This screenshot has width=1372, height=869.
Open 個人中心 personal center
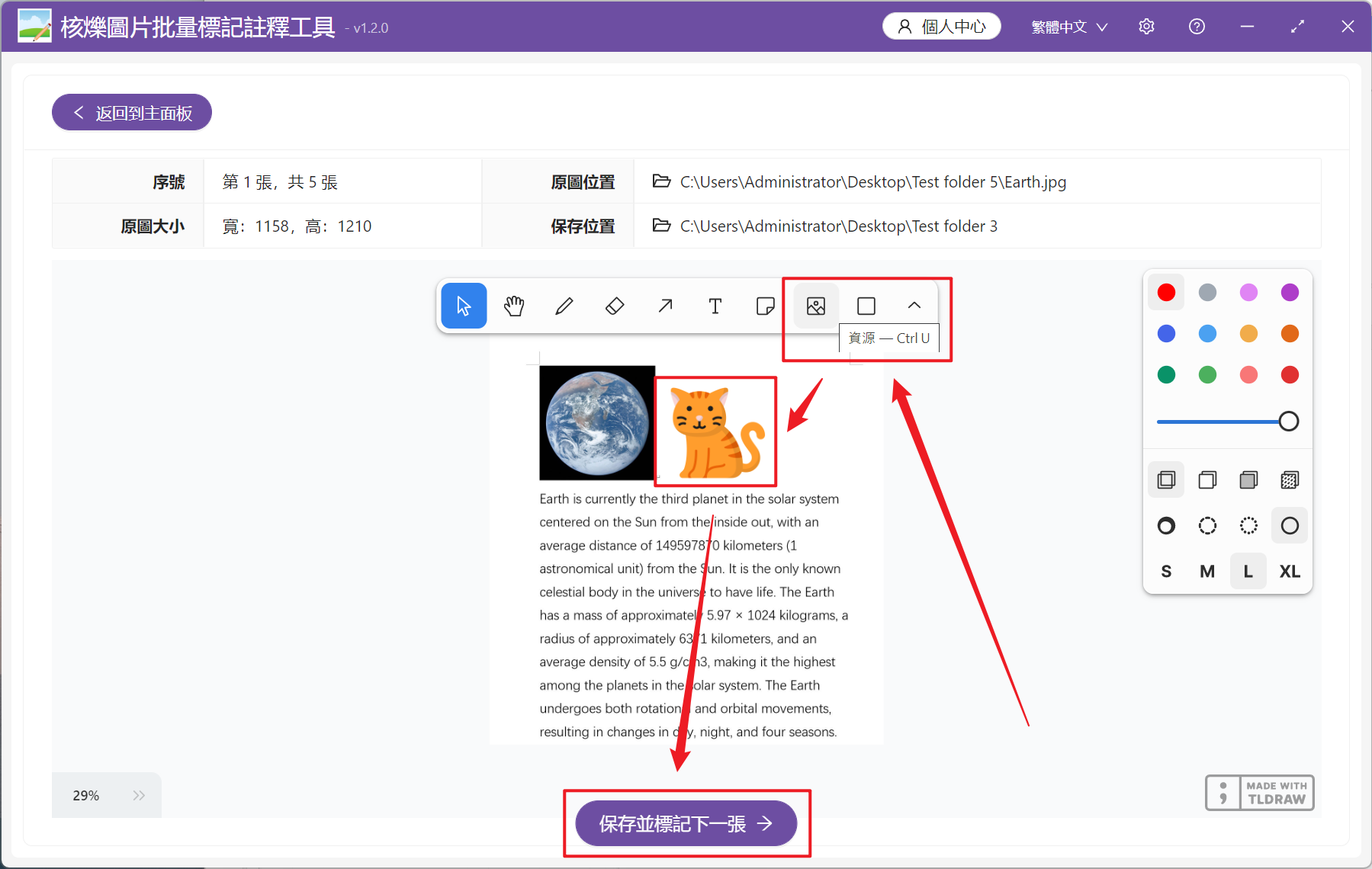942,27
